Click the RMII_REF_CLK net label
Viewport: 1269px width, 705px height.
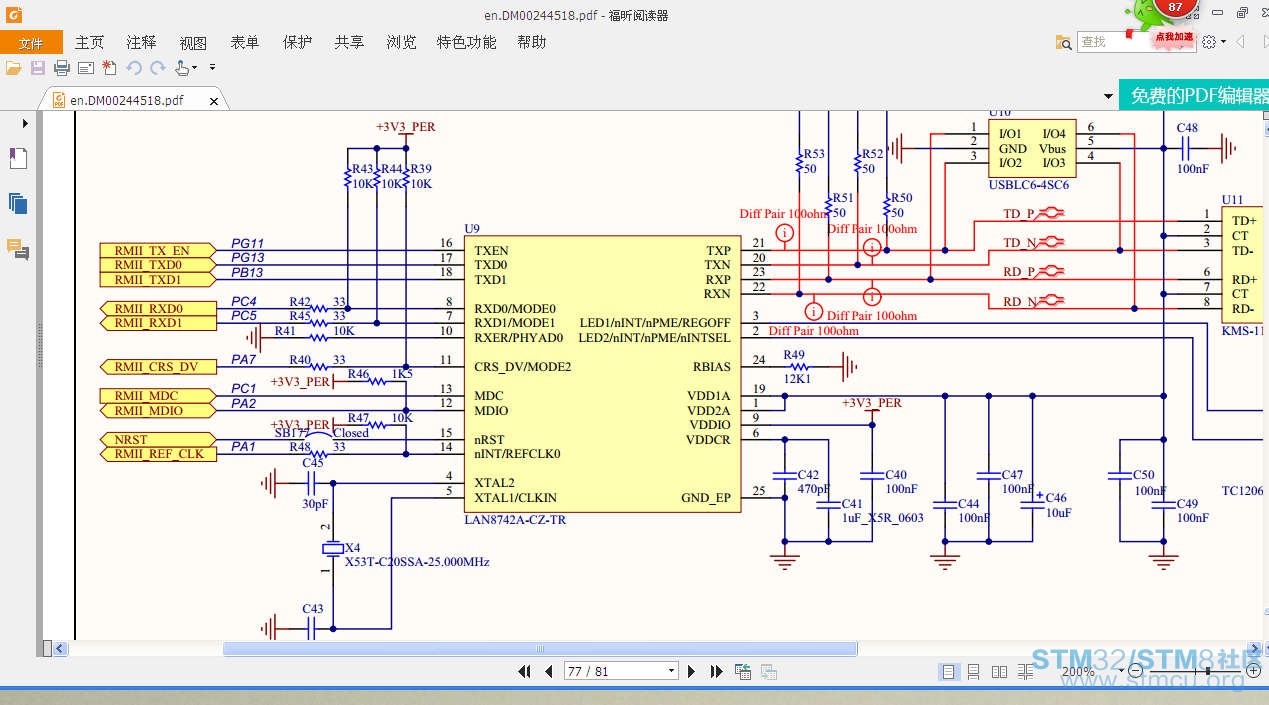pyautogui.click(x=159, y=454)
